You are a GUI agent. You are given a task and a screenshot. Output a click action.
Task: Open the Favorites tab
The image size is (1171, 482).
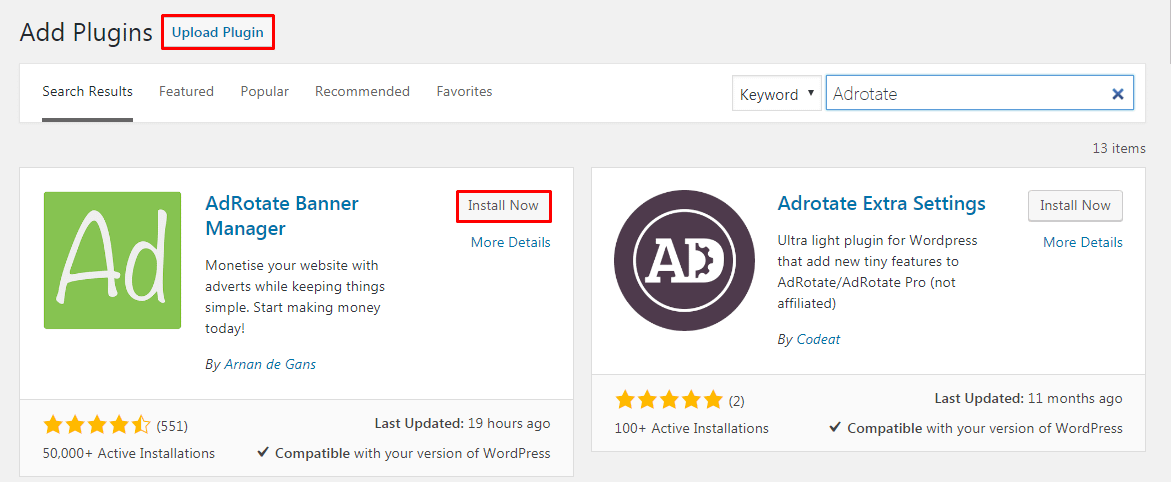pyautogui.click(x=465, y=92)
